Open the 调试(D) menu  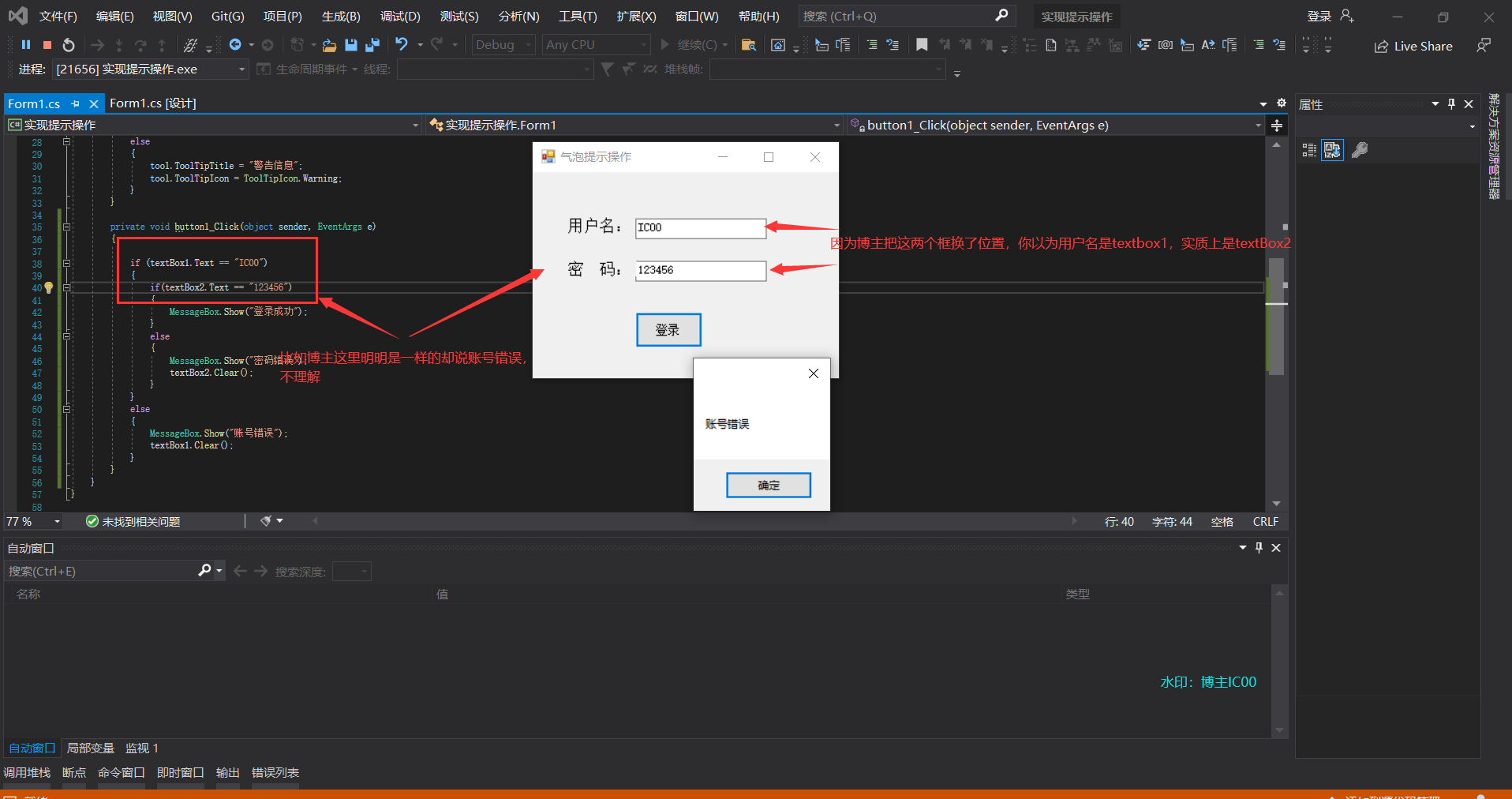399,16
